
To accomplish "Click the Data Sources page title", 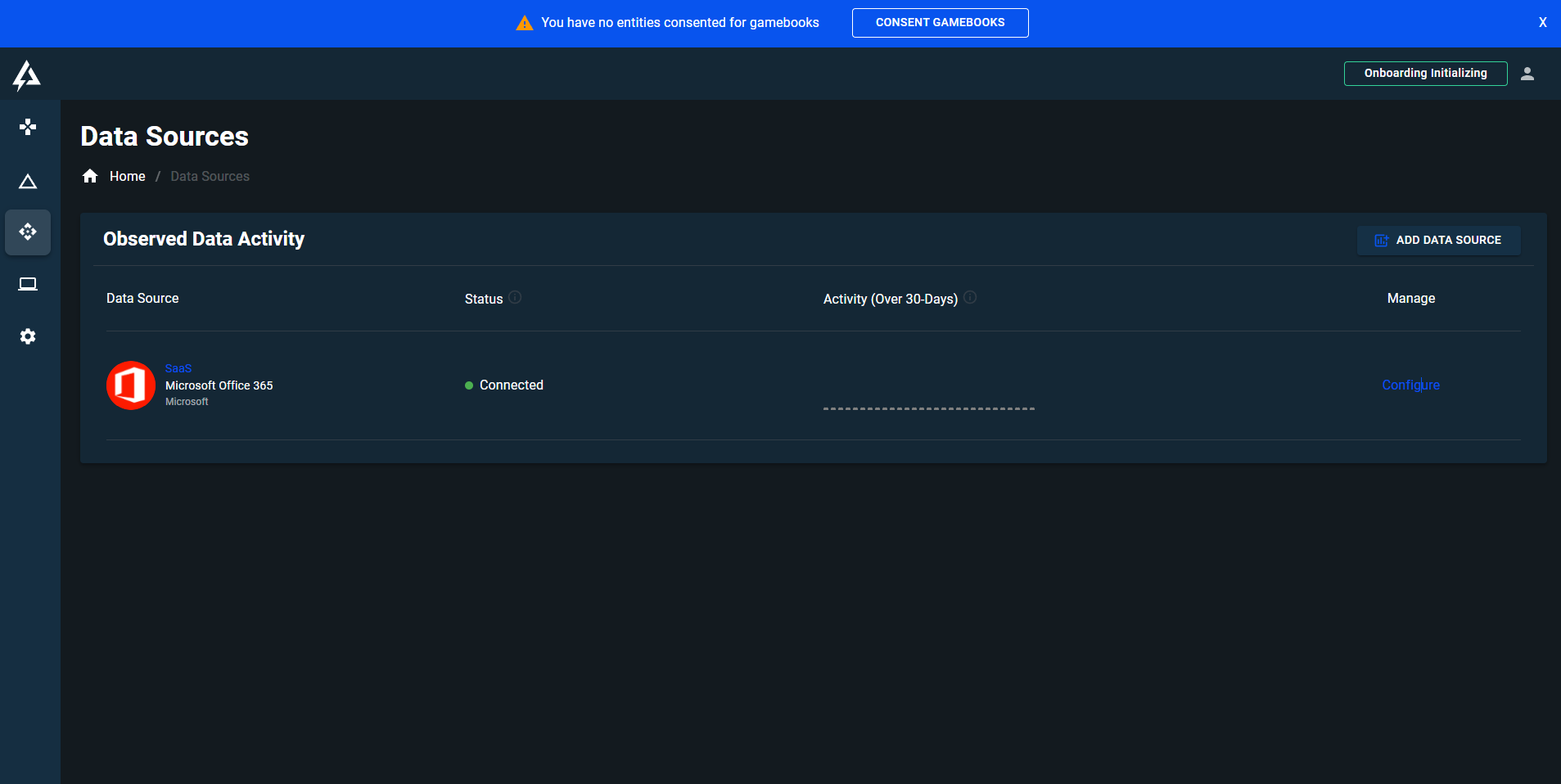I will coord(165,137).
